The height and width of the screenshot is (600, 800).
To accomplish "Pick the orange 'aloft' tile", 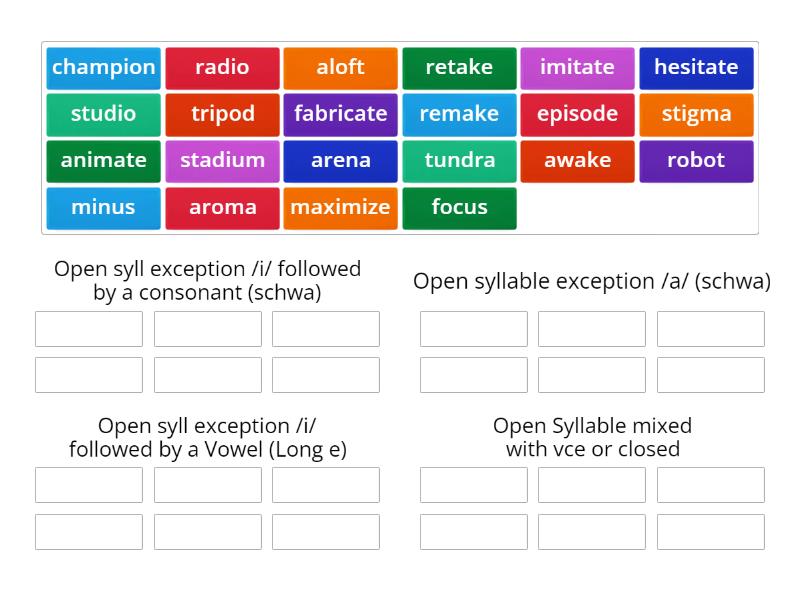I will 340,68.
